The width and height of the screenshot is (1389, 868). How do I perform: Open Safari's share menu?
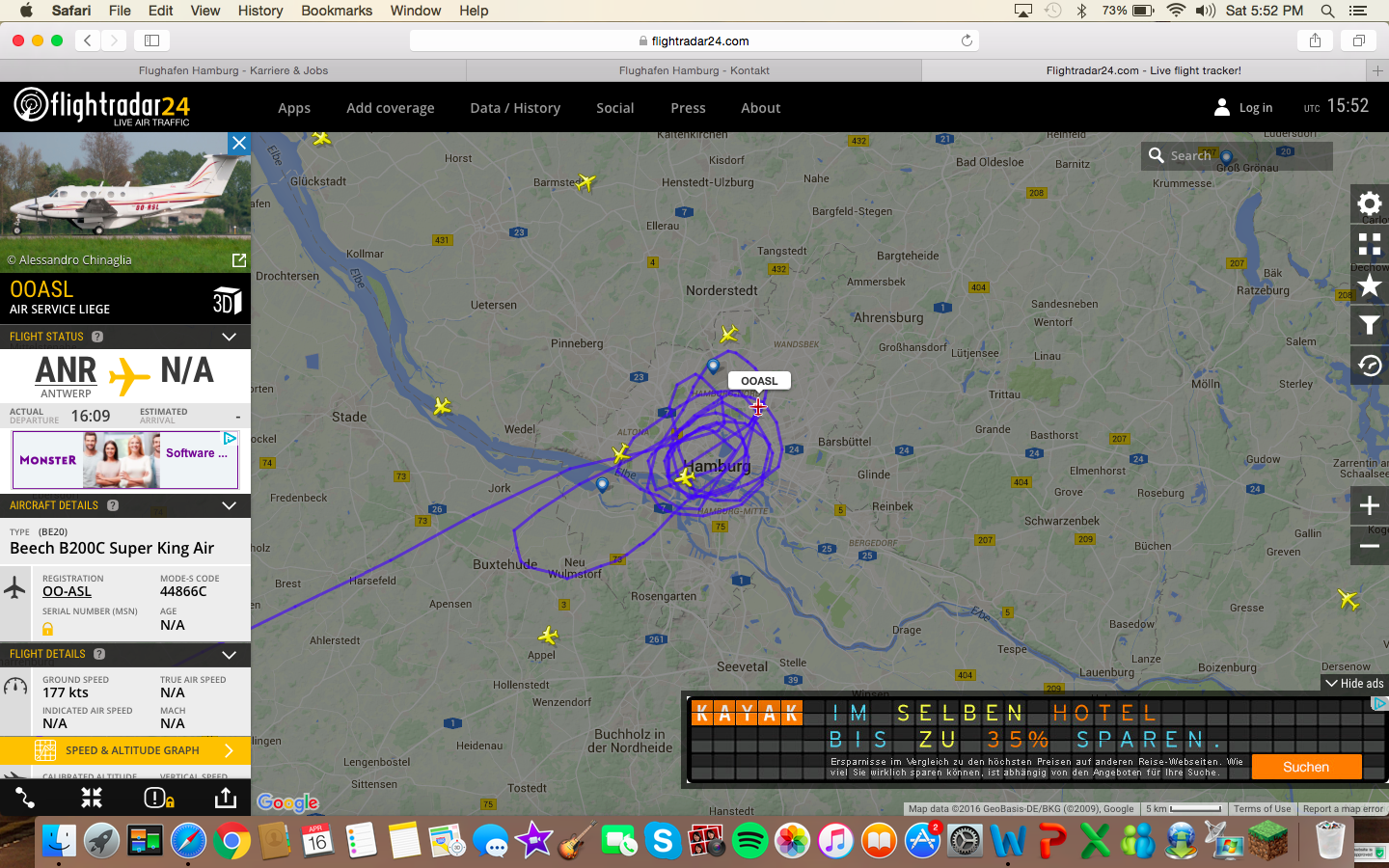click(x=1315, y=41)
